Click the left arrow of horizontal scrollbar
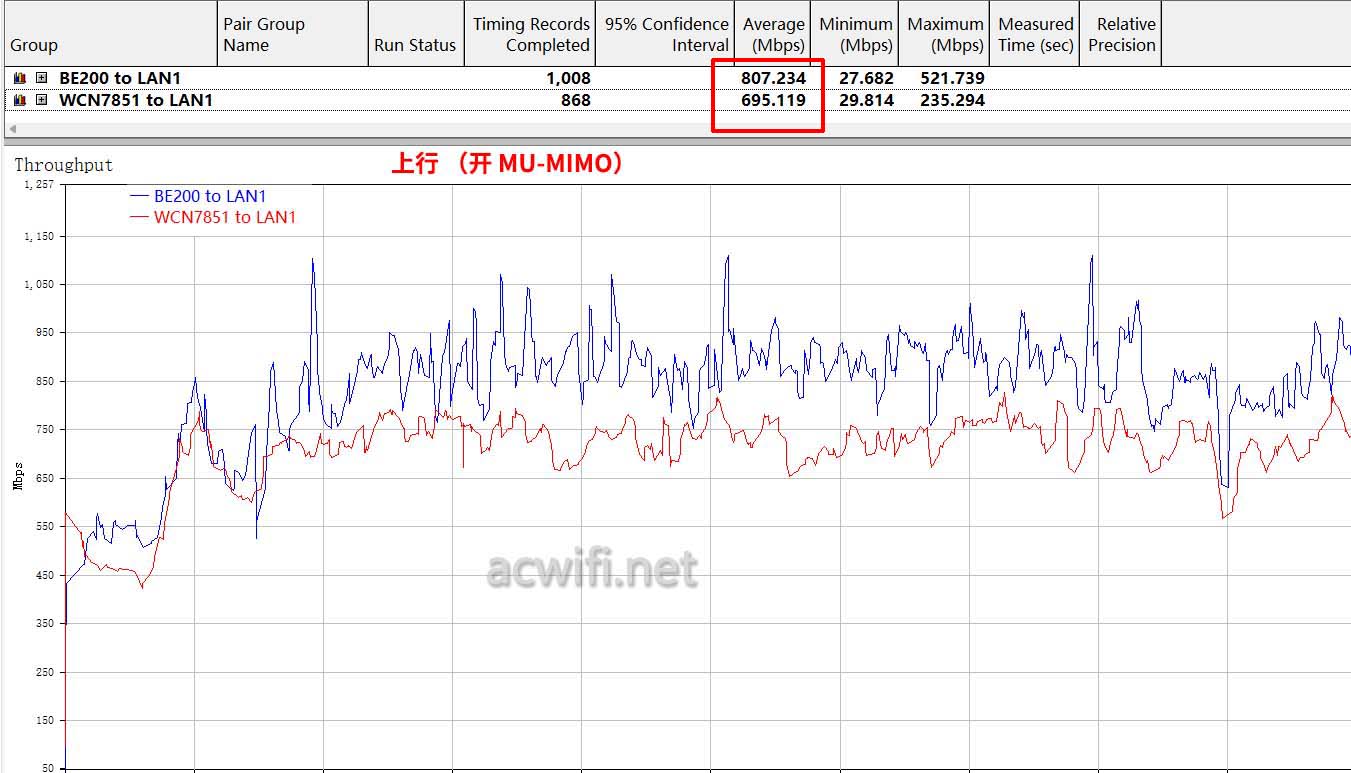This screenshot has height=773, width=1351. [x=11, y=129]
